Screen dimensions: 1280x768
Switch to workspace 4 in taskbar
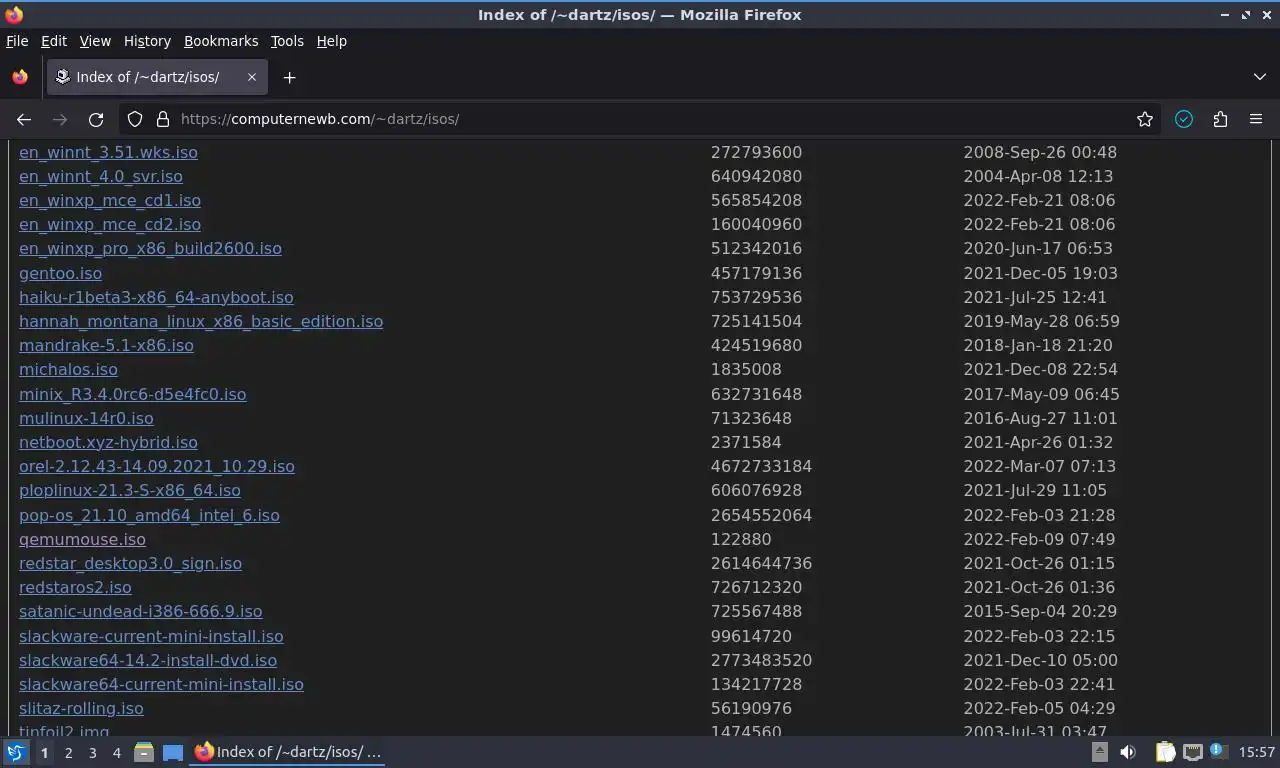117,752
